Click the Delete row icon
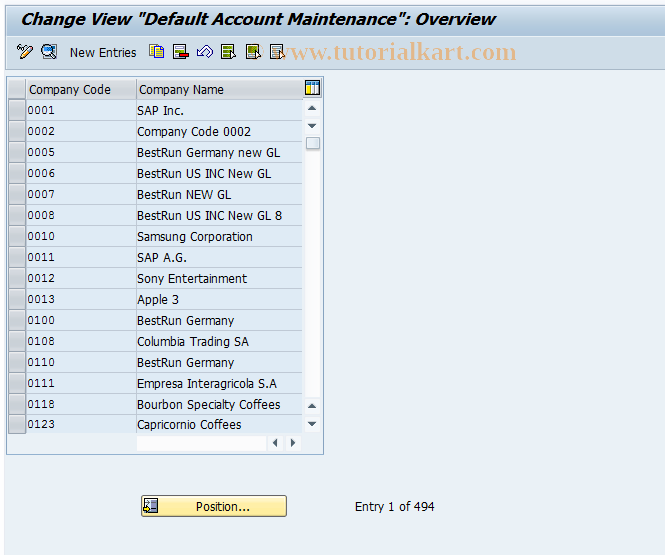The image size is (665, 555). (181, 52)
